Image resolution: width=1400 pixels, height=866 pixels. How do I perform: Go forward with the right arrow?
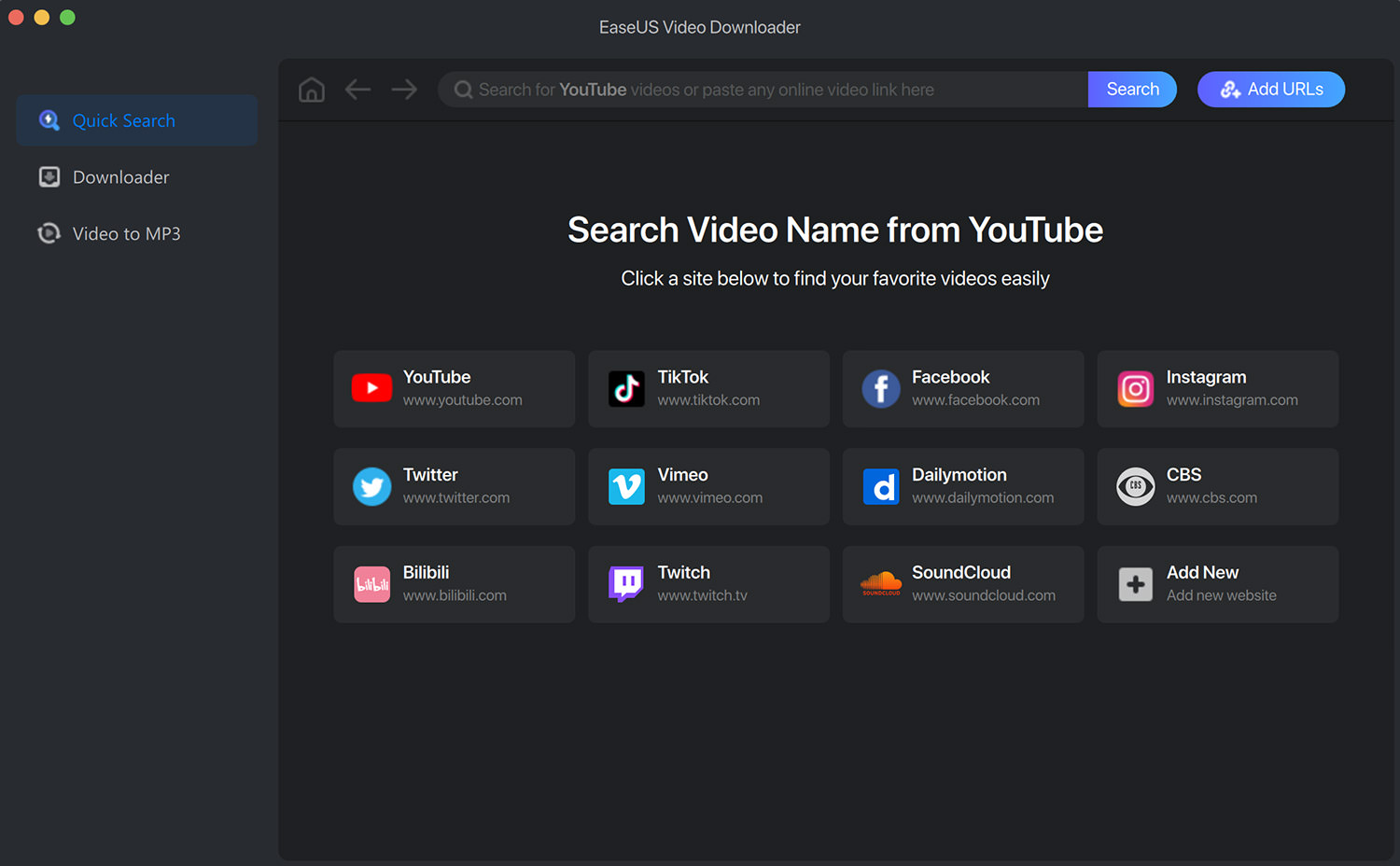click(x=404, y=90)
